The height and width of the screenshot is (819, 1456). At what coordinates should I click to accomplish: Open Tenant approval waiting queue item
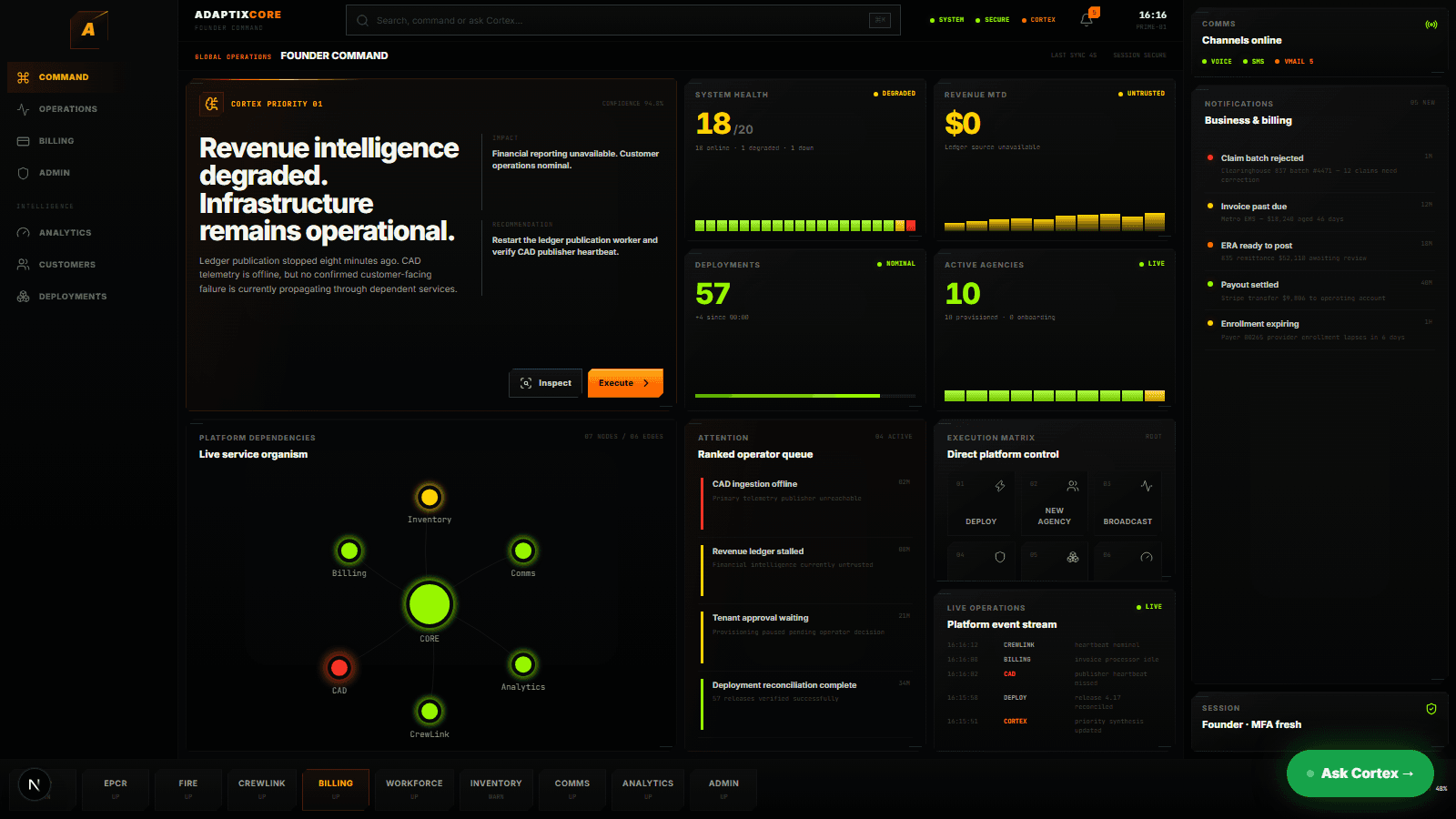806,636
